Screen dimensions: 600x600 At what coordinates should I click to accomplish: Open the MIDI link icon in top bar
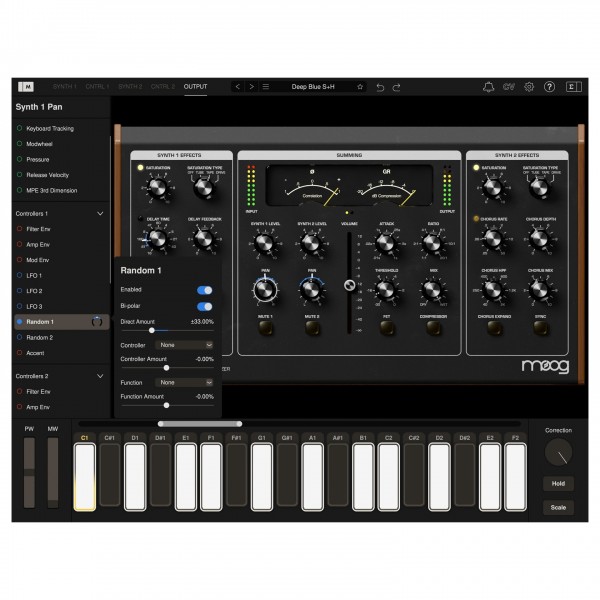[509, 87]
